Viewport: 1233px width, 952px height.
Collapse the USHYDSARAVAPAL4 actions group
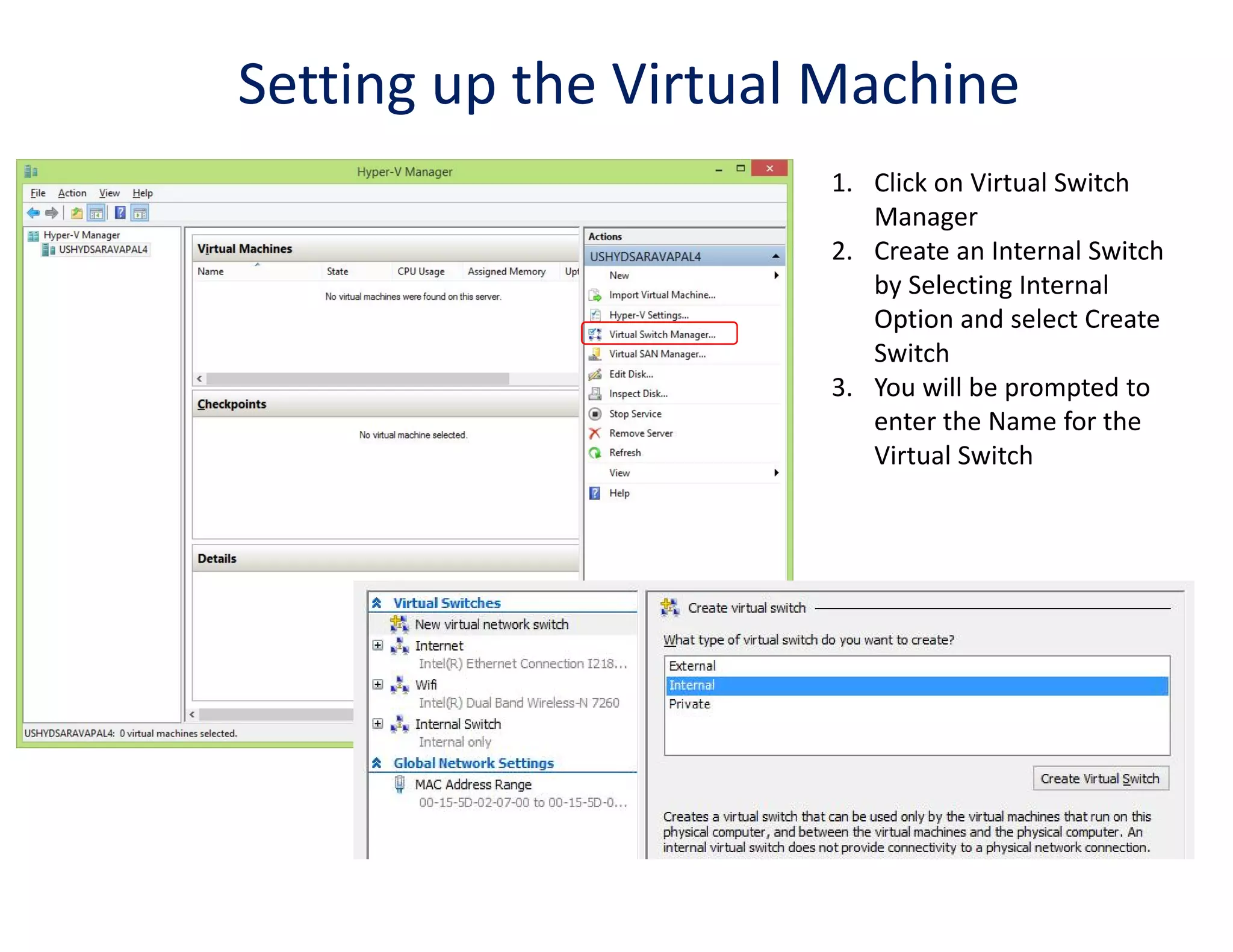click(776, 256)
